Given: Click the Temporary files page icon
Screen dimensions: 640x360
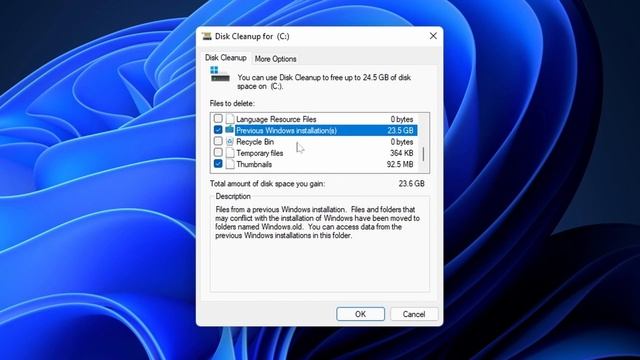Looking at the screenshot, I should click(230, 153).
